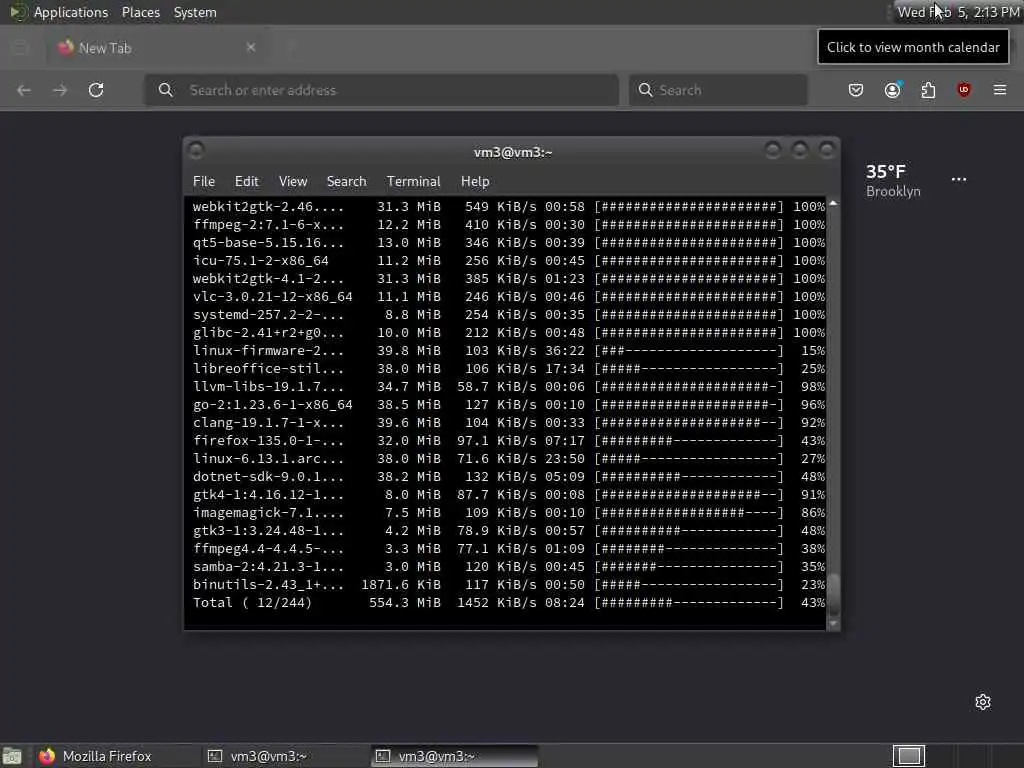Click the Firefox Search box

point(718,90)
